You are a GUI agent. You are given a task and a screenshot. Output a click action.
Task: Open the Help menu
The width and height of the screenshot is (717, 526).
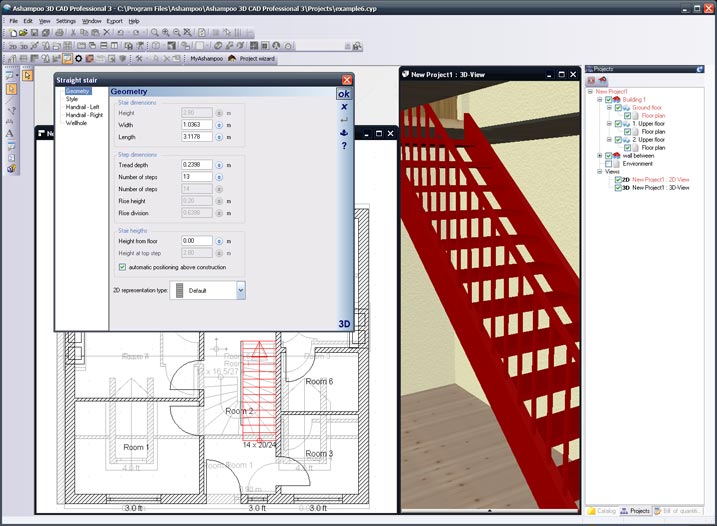pos(134,21)
